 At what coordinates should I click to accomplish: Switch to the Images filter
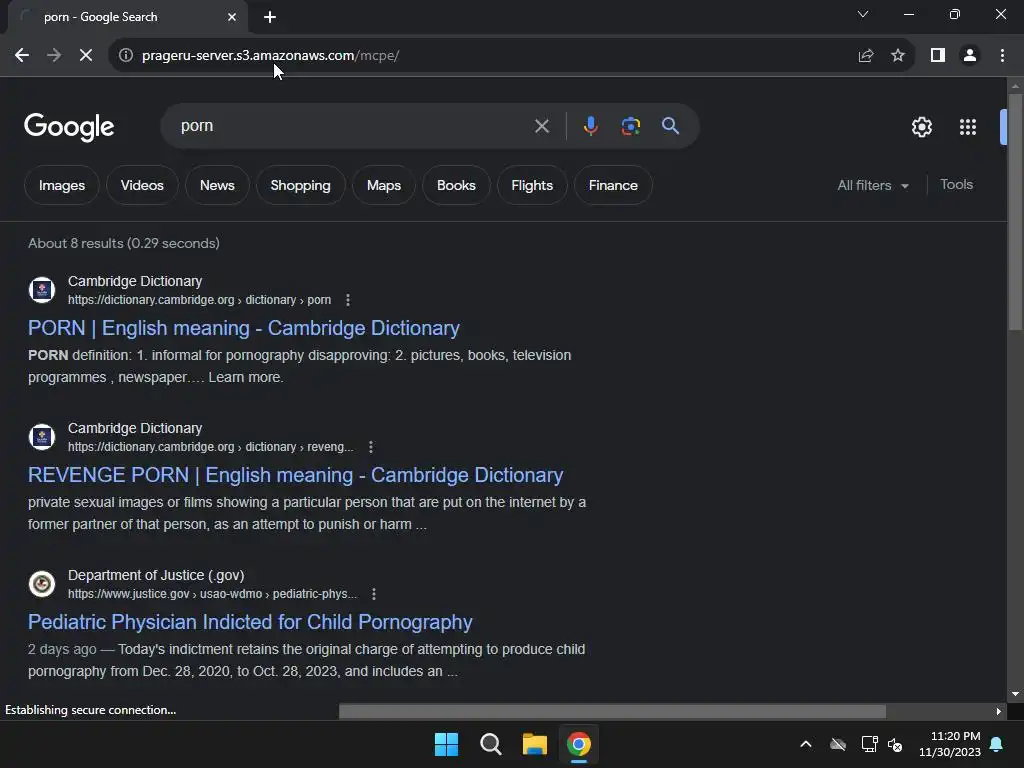62,185
